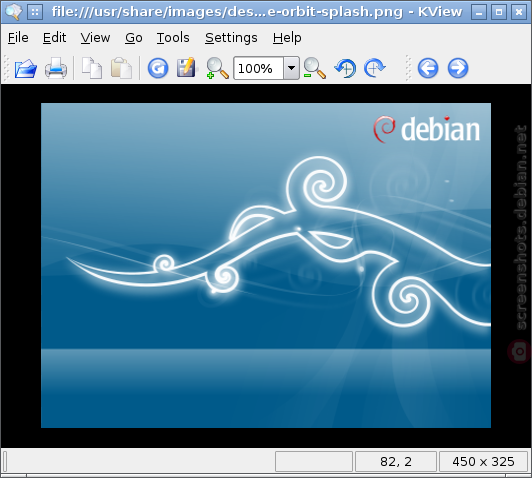Image resolution: width=532 pixels, height=478 pixels.
Task: Rotate the image counter-clockwise
Action: [x=345, y=68]
